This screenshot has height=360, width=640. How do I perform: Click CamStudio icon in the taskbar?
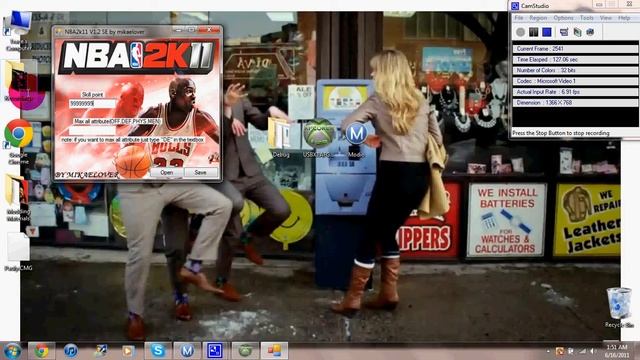tap(215, 351)
